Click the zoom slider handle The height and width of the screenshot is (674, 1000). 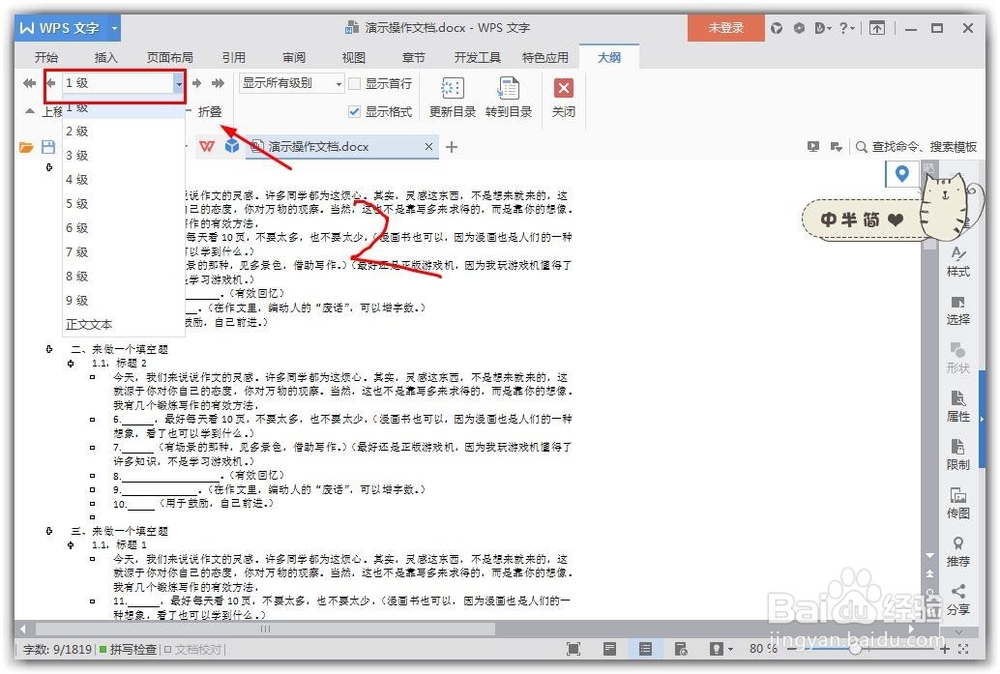click(x=855, y=649)
